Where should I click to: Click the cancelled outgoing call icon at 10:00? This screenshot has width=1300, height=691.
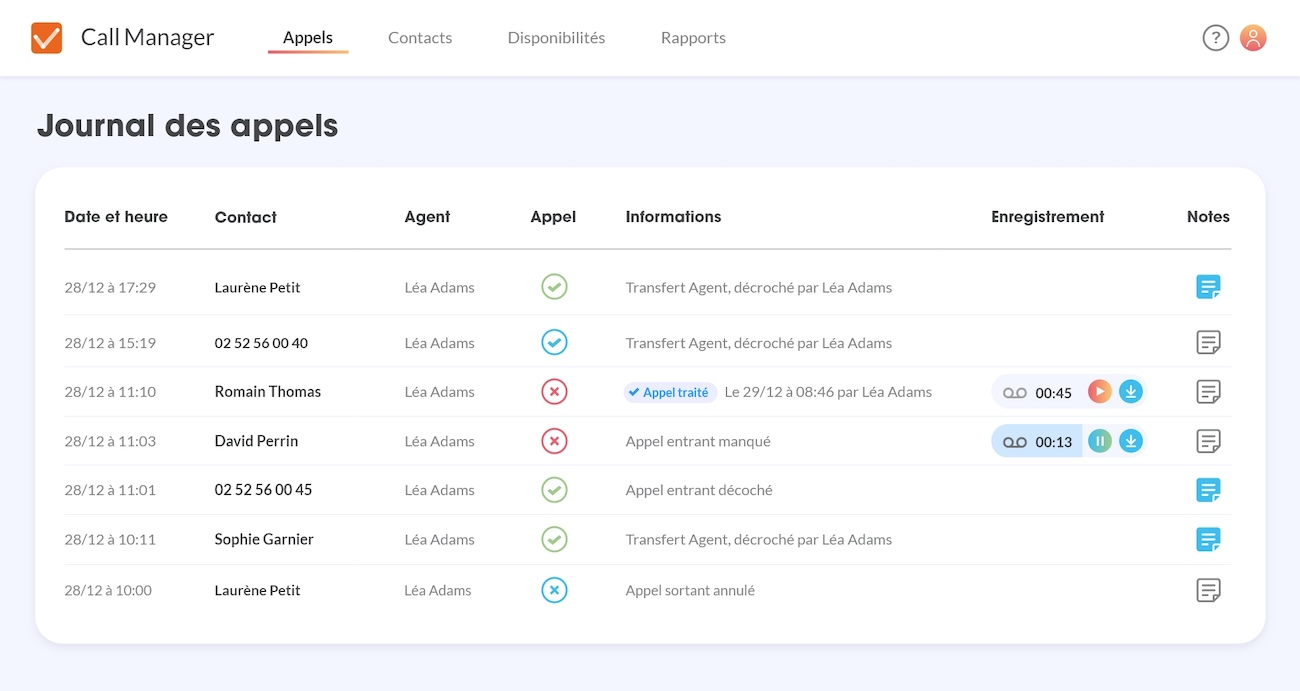pos(554,590)
